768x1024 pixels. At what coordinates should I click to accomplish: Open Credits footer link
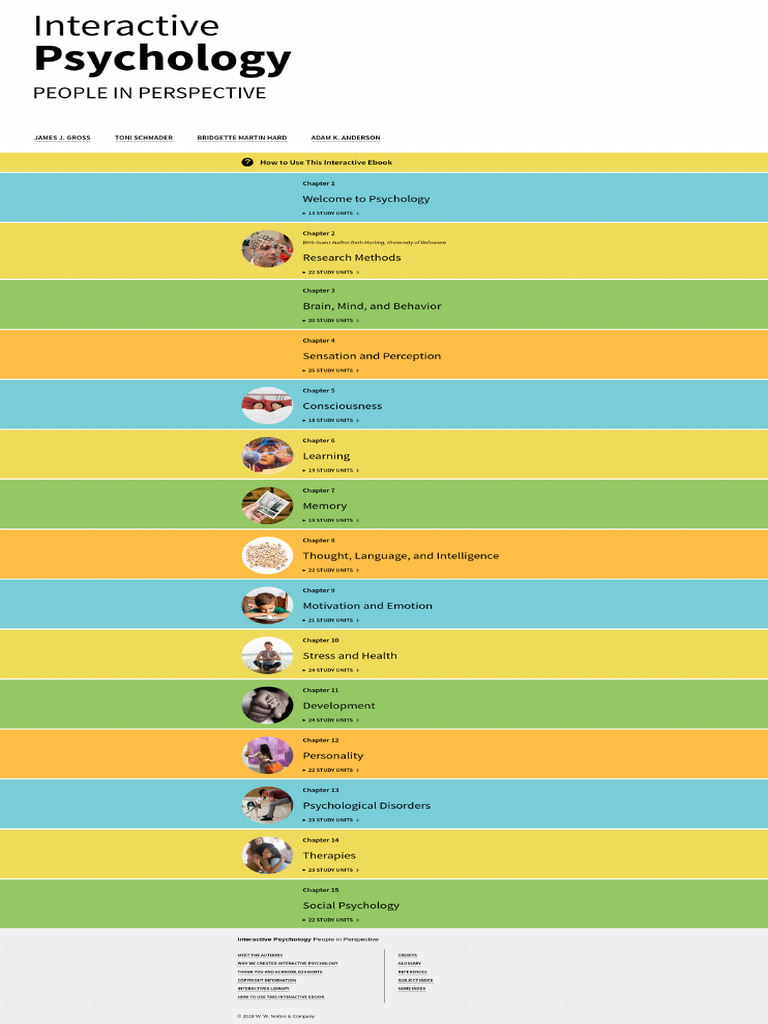(x=408, y=955)
